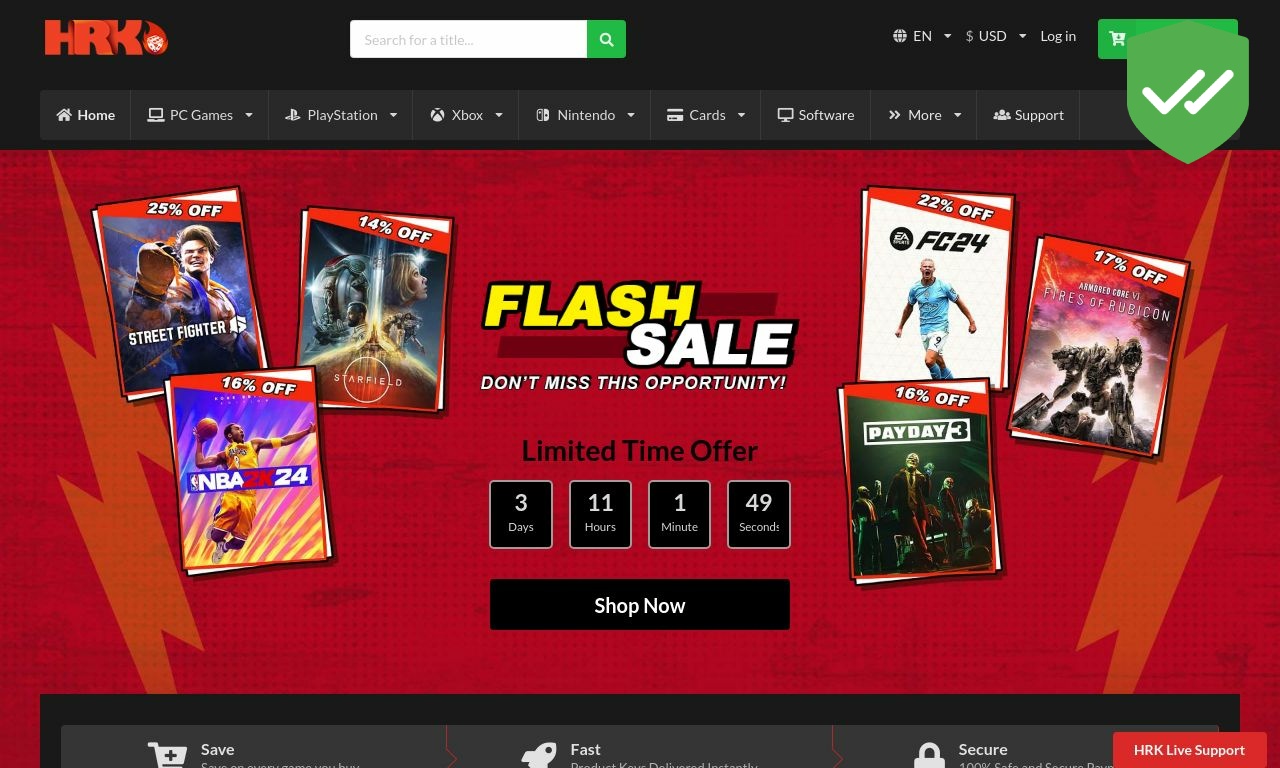The image size is (1280, 768).
Task: Click the Secure padlock icon
Action: 929,755
